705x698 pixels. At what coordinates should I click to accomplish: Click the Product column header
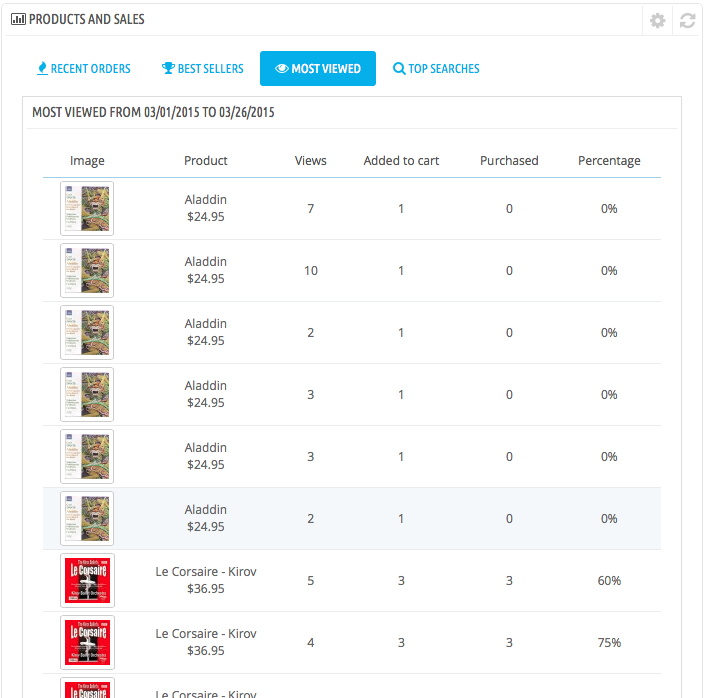[x=205, y=161]
